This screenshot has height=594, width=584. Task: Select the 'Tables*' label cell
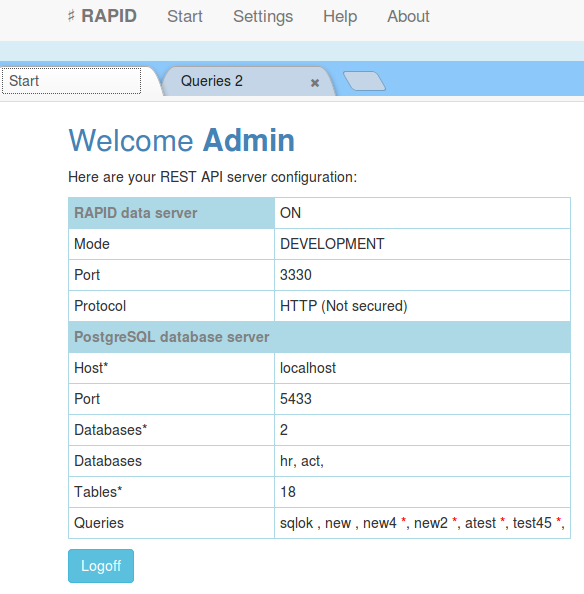coord(171,492)
